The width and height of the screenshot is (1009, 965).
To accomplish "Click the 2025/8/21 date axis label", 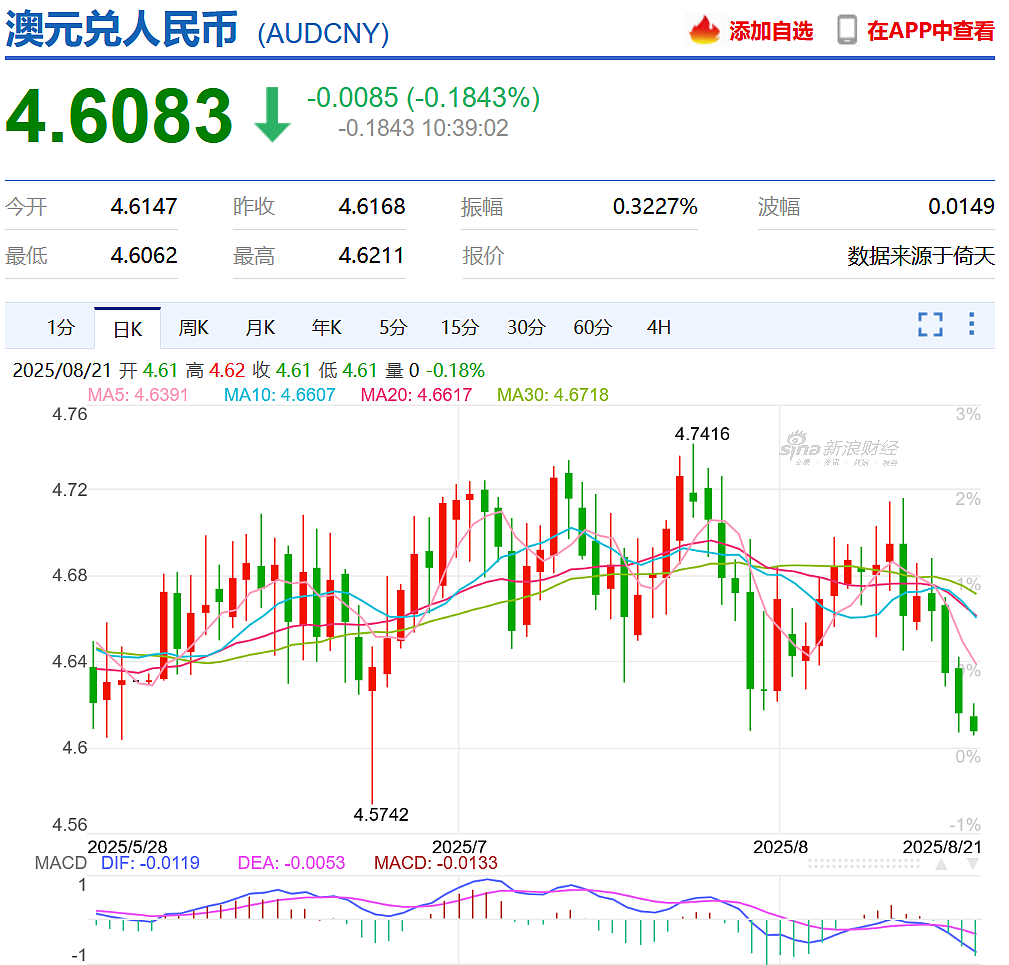I will click(x=942, y=847).
